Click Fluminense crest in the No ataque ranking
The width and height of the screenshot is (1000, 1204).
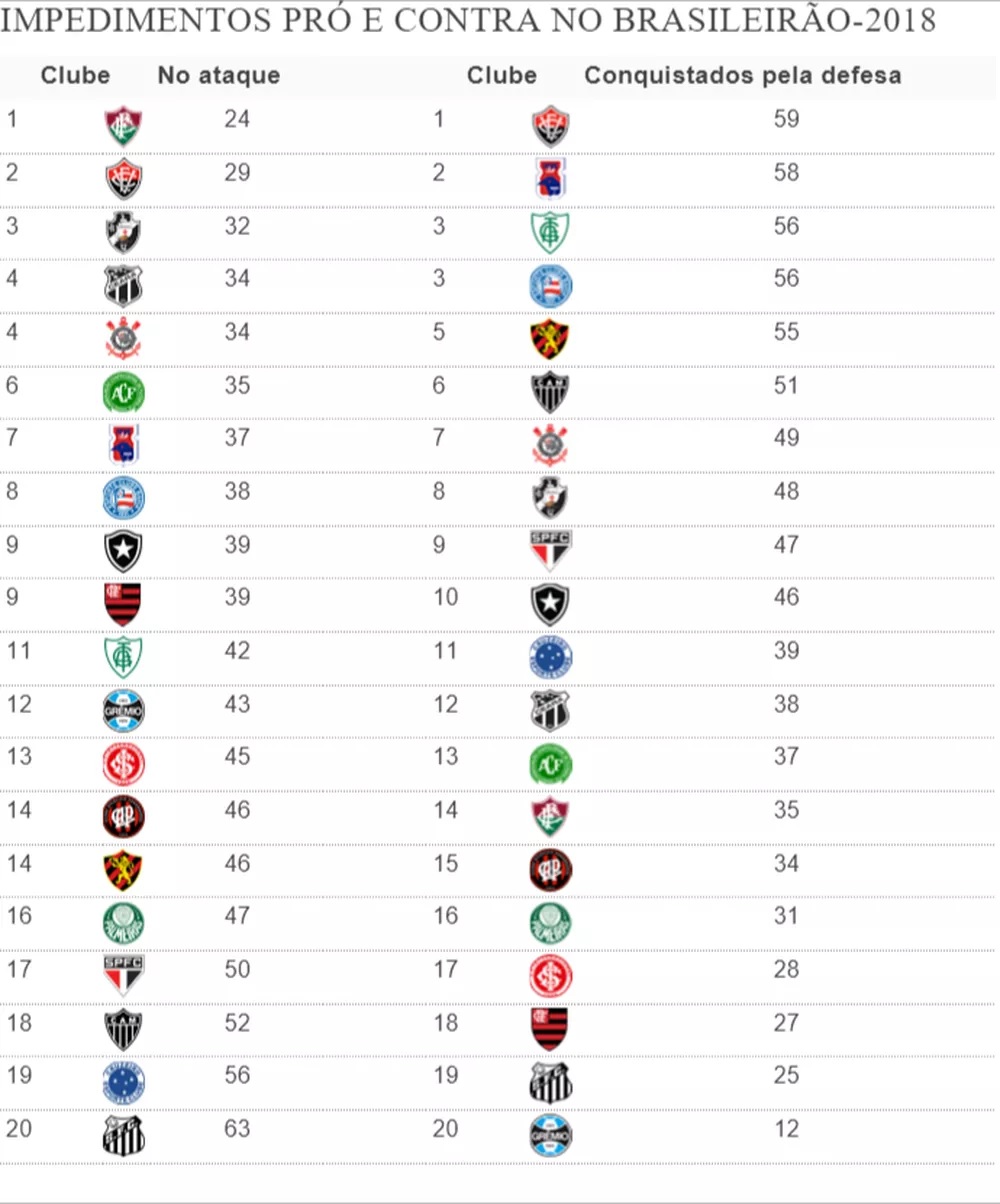click(124, 126)
